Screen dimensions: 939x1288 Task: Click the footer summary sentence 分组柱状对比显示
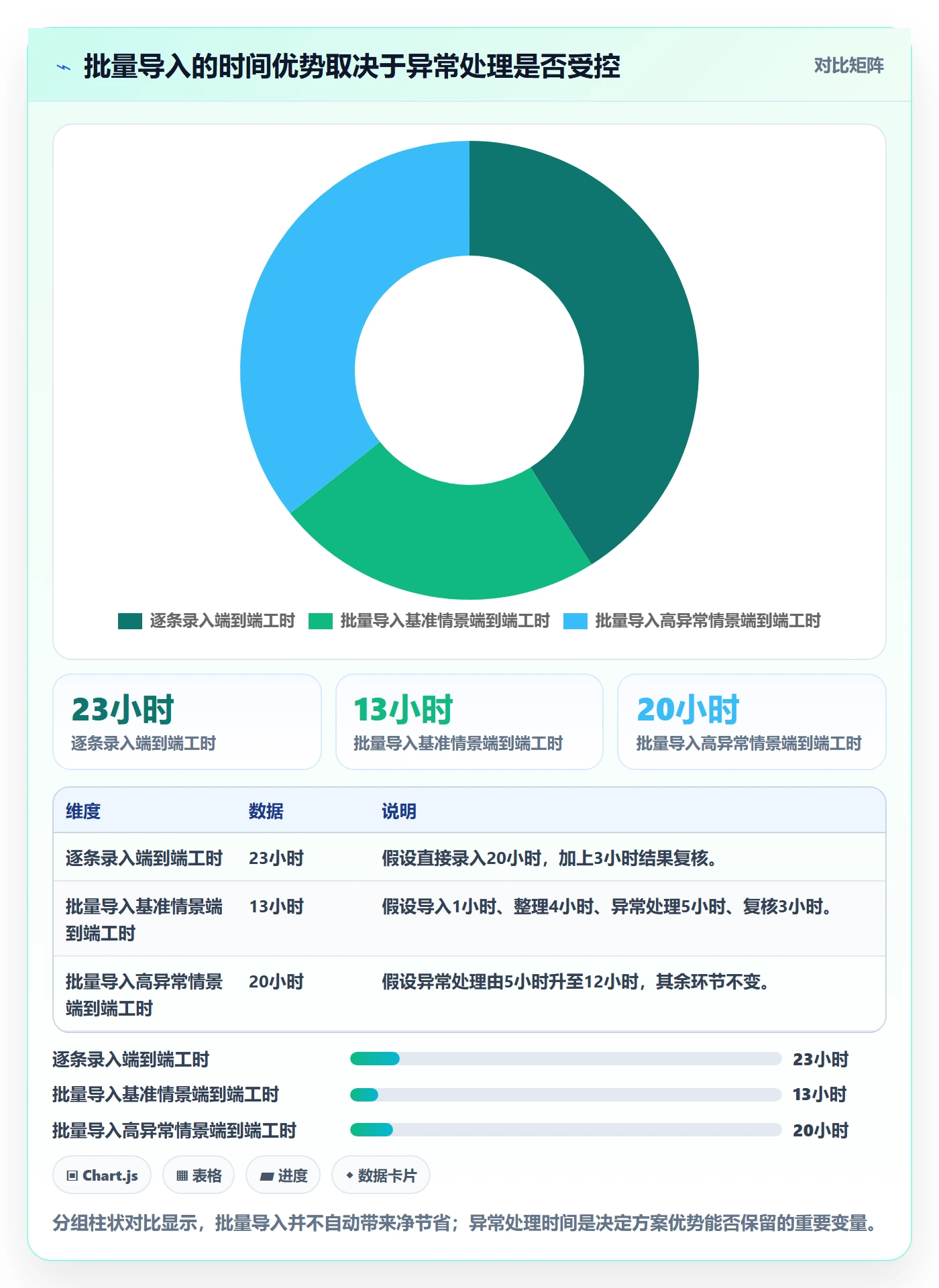(x=464, y=1223)
